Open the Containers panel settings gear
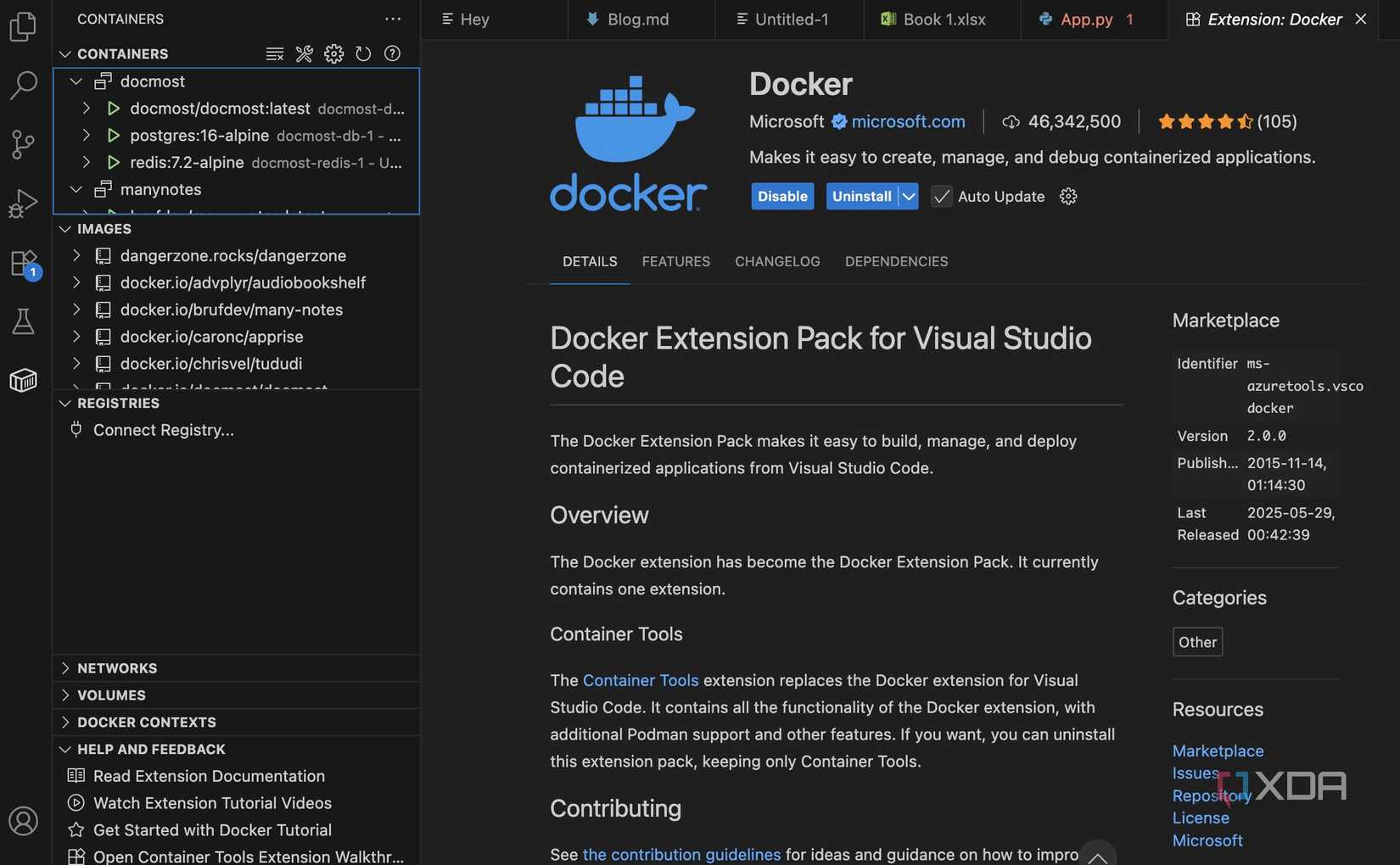This screenshot has height=865, width=1400. coord(333,53)
